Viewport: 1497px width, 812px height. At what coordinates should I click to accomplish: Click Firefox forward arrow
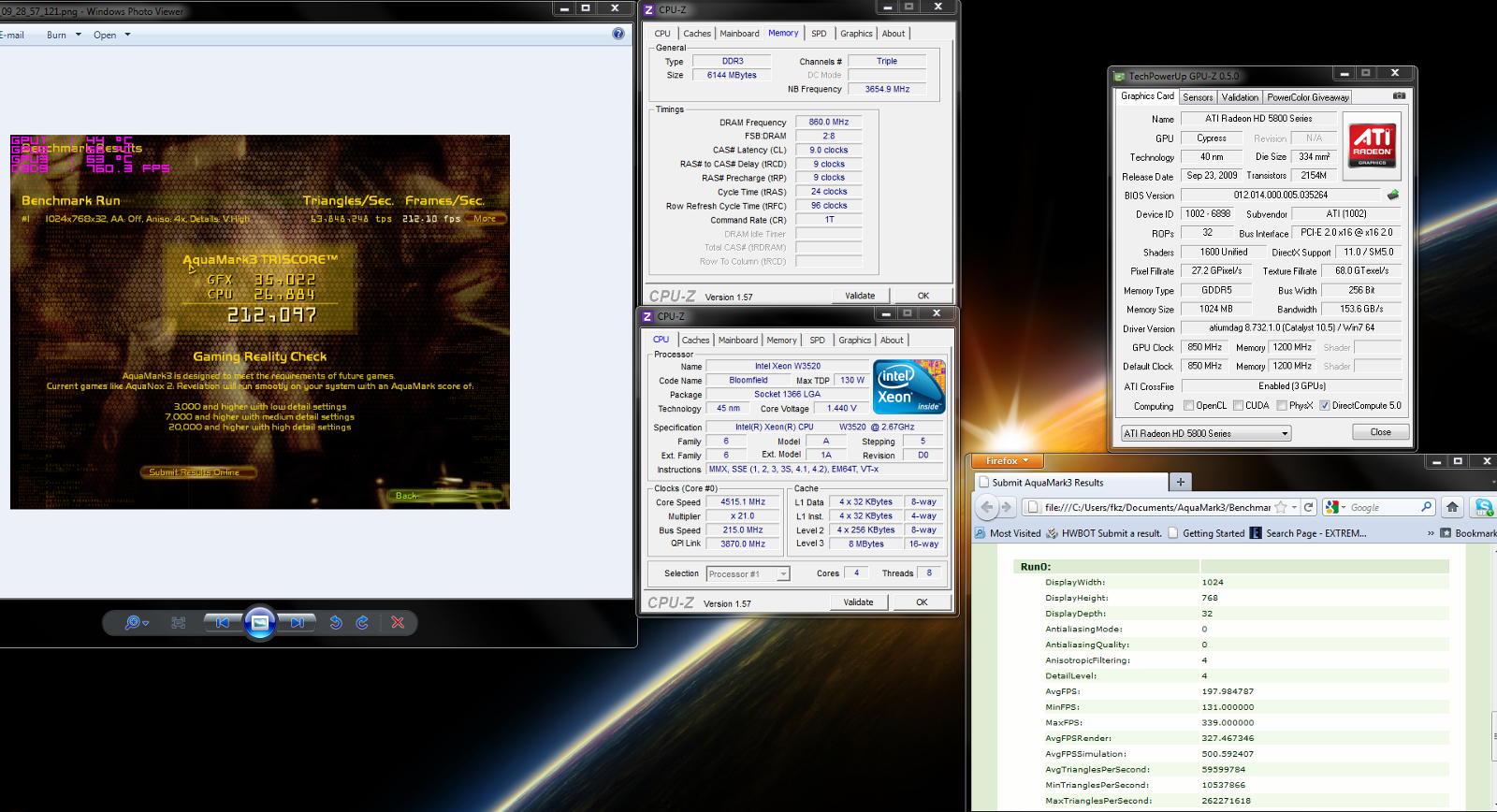pos(1007,507)
